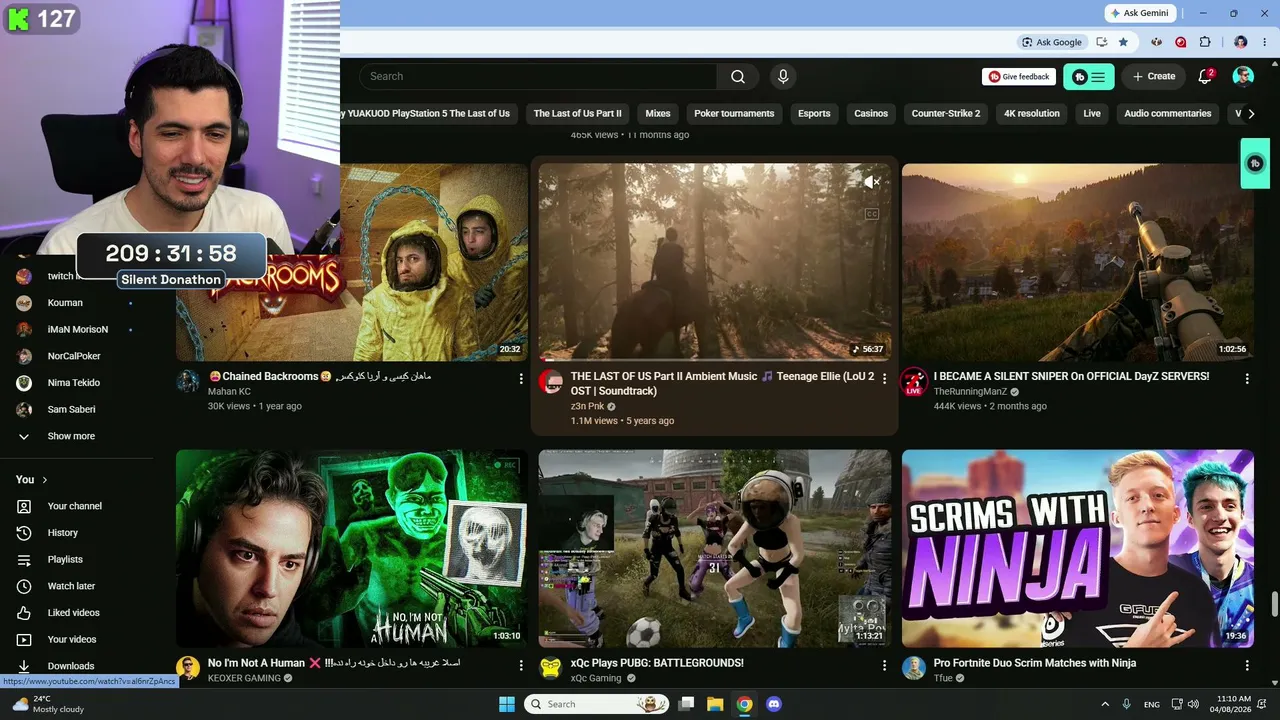Screen dimensions: 1280x720
Task: Show hidden system tray icons chevron
Action: pos(1105,704)
